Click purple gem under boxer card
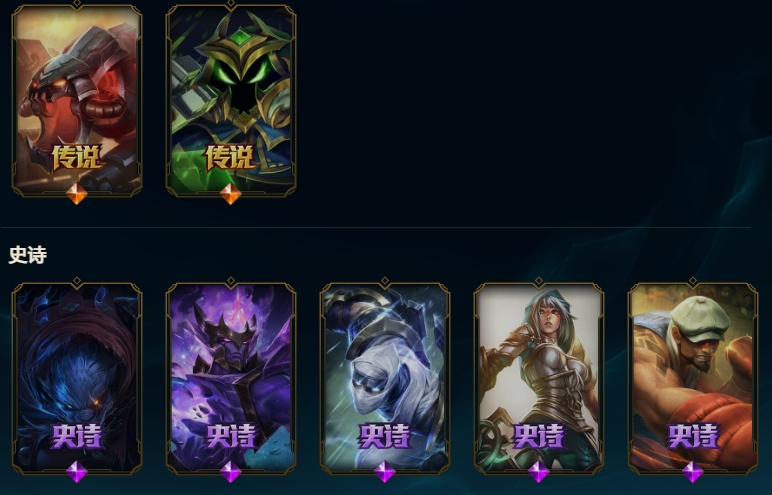The image size is (772, 495). (x=693, y=472)
